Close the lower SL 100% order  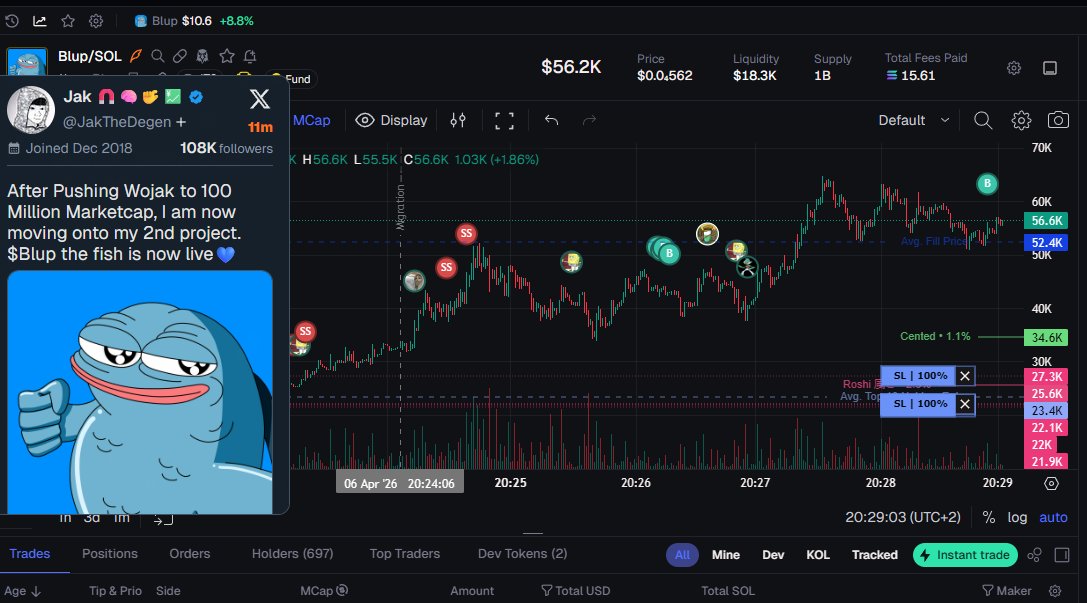[964, 404]
